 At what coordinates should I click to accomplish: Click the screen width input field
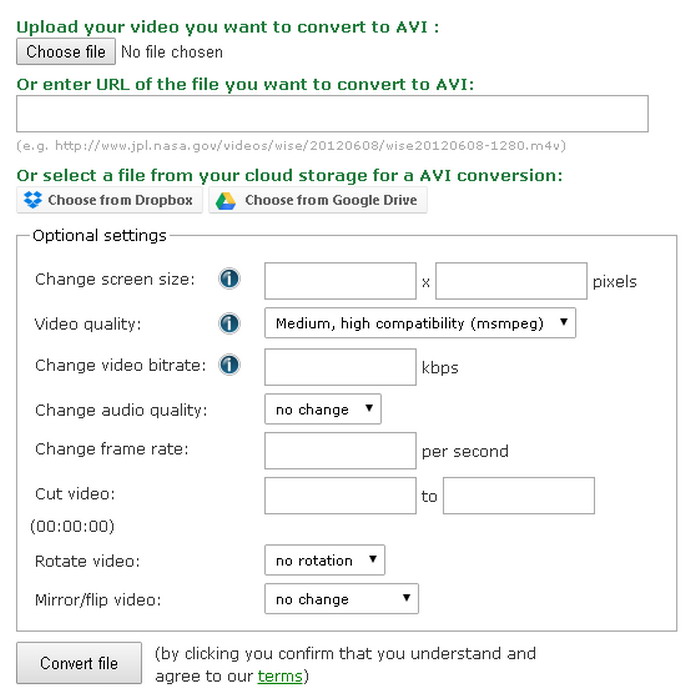click(340, 281)
